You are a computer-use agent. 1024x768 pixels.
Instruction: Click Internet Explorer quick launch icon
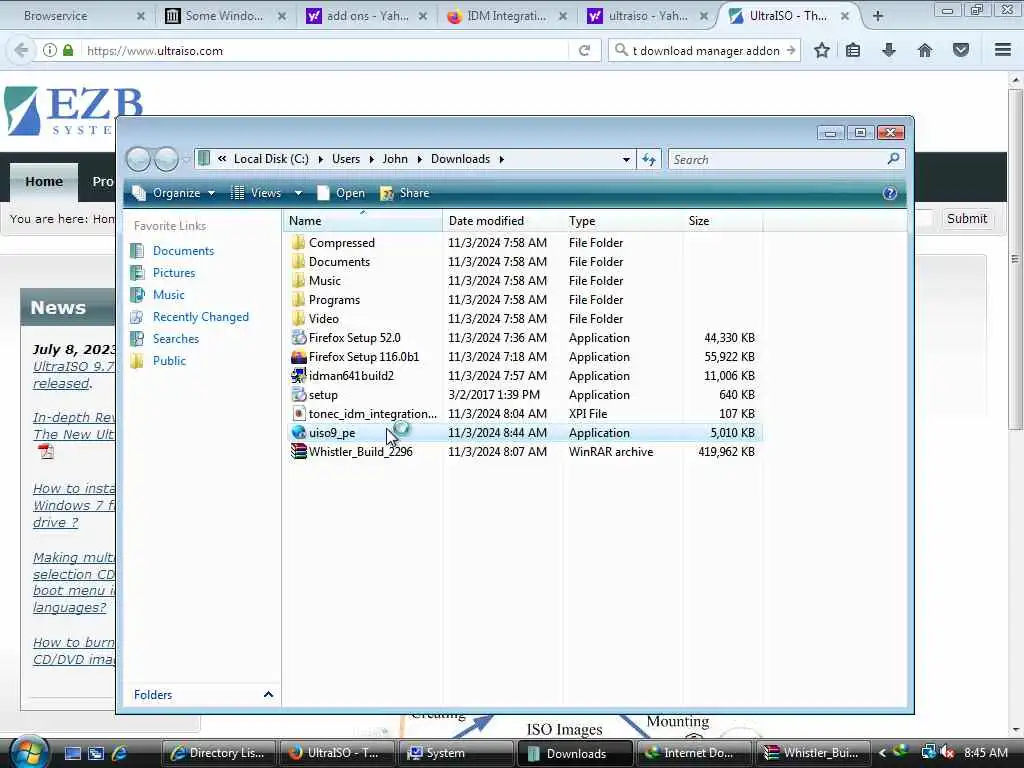(x=120, y=753)
